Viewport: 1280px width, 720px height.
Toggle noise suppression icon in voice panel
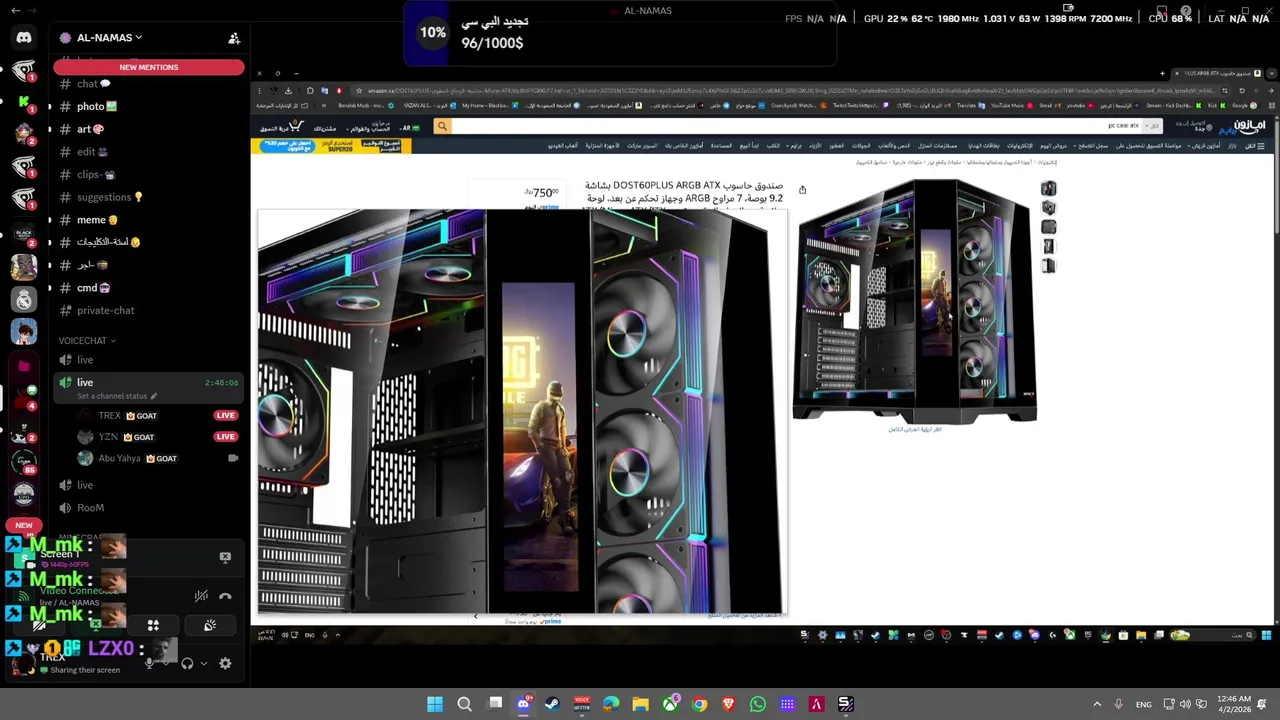tap(201, 596)
